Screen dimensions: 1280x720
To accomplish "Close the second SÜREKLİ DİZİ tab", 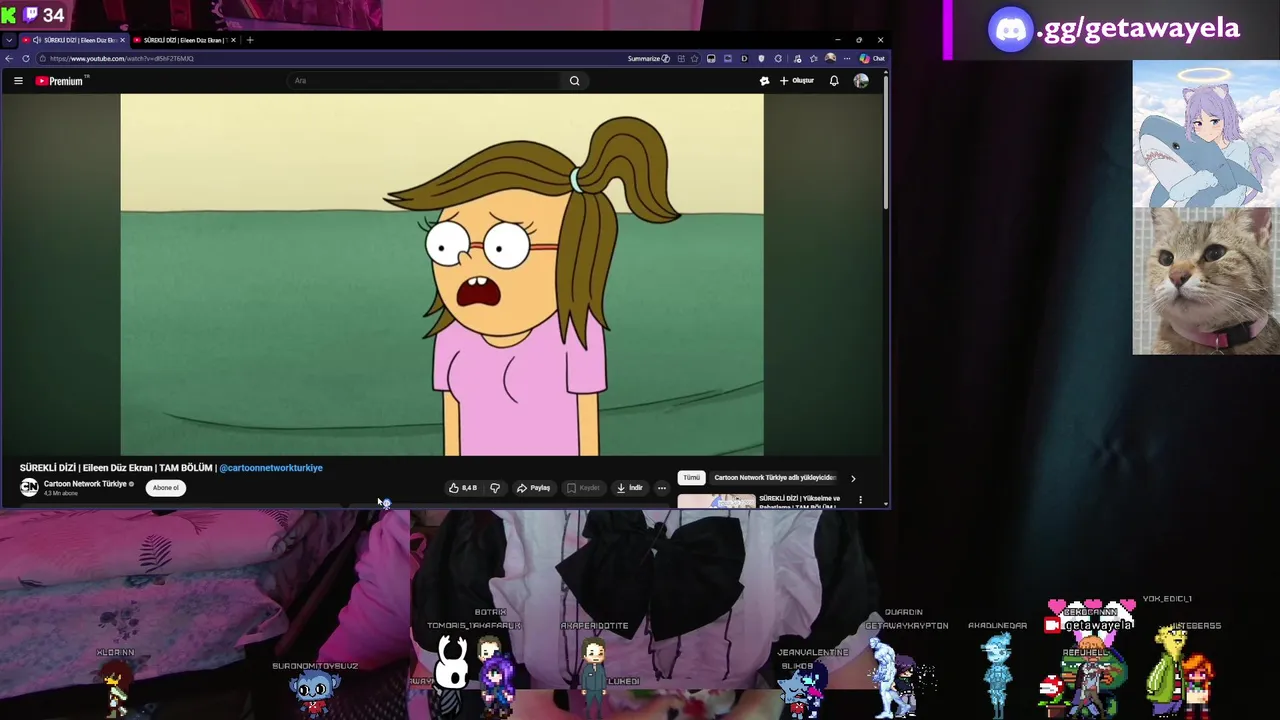I will click(233, 40).
